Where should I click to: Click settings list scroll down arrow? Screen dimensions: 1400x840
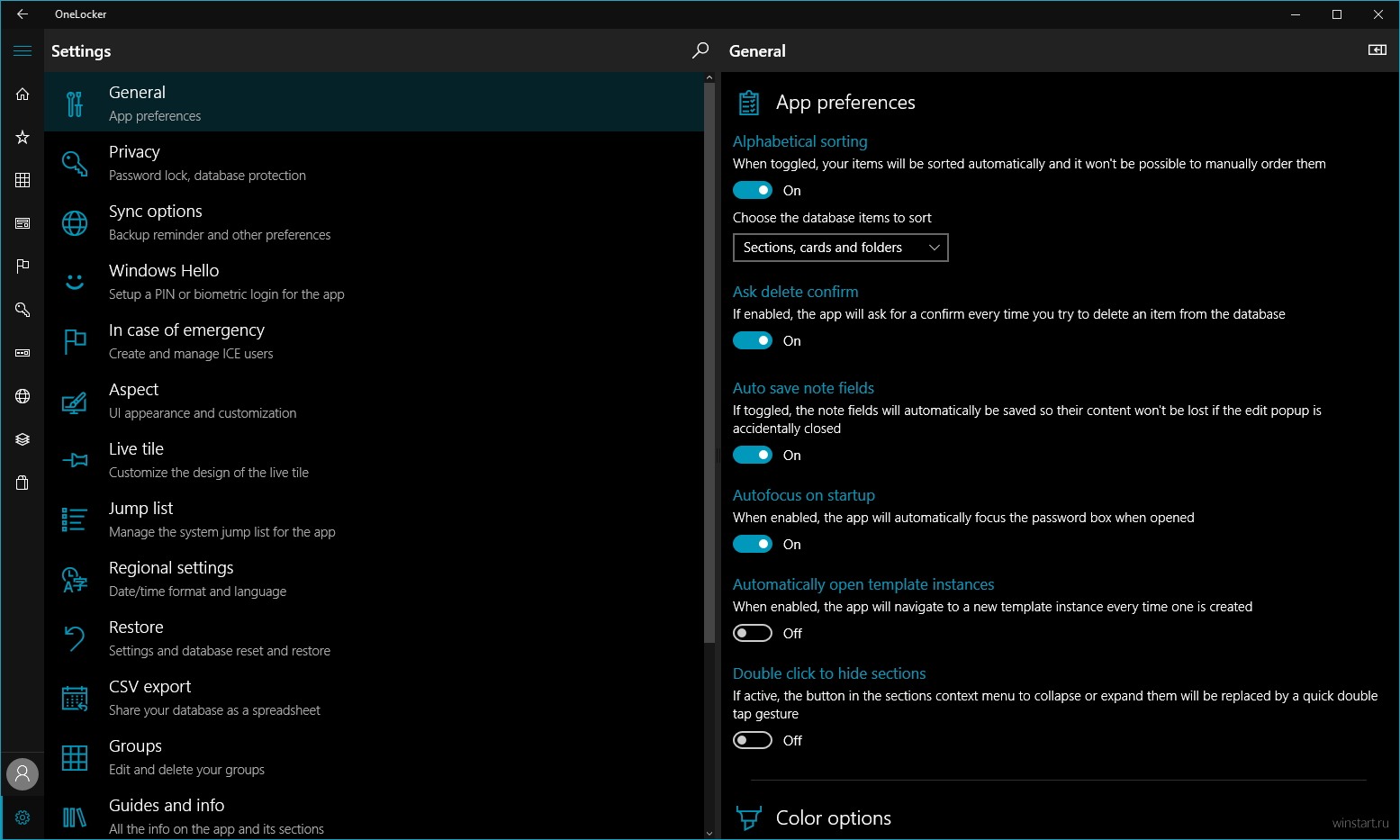[709, 833]
